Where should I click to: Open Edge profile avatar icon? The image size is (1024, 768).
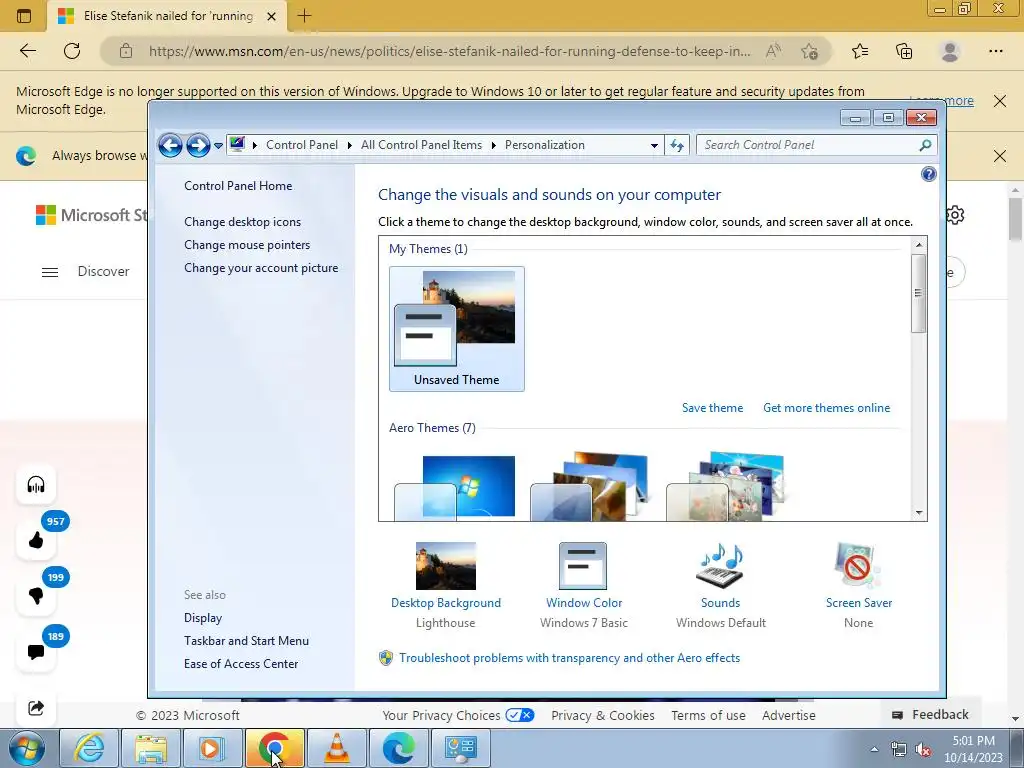point(950,51)
